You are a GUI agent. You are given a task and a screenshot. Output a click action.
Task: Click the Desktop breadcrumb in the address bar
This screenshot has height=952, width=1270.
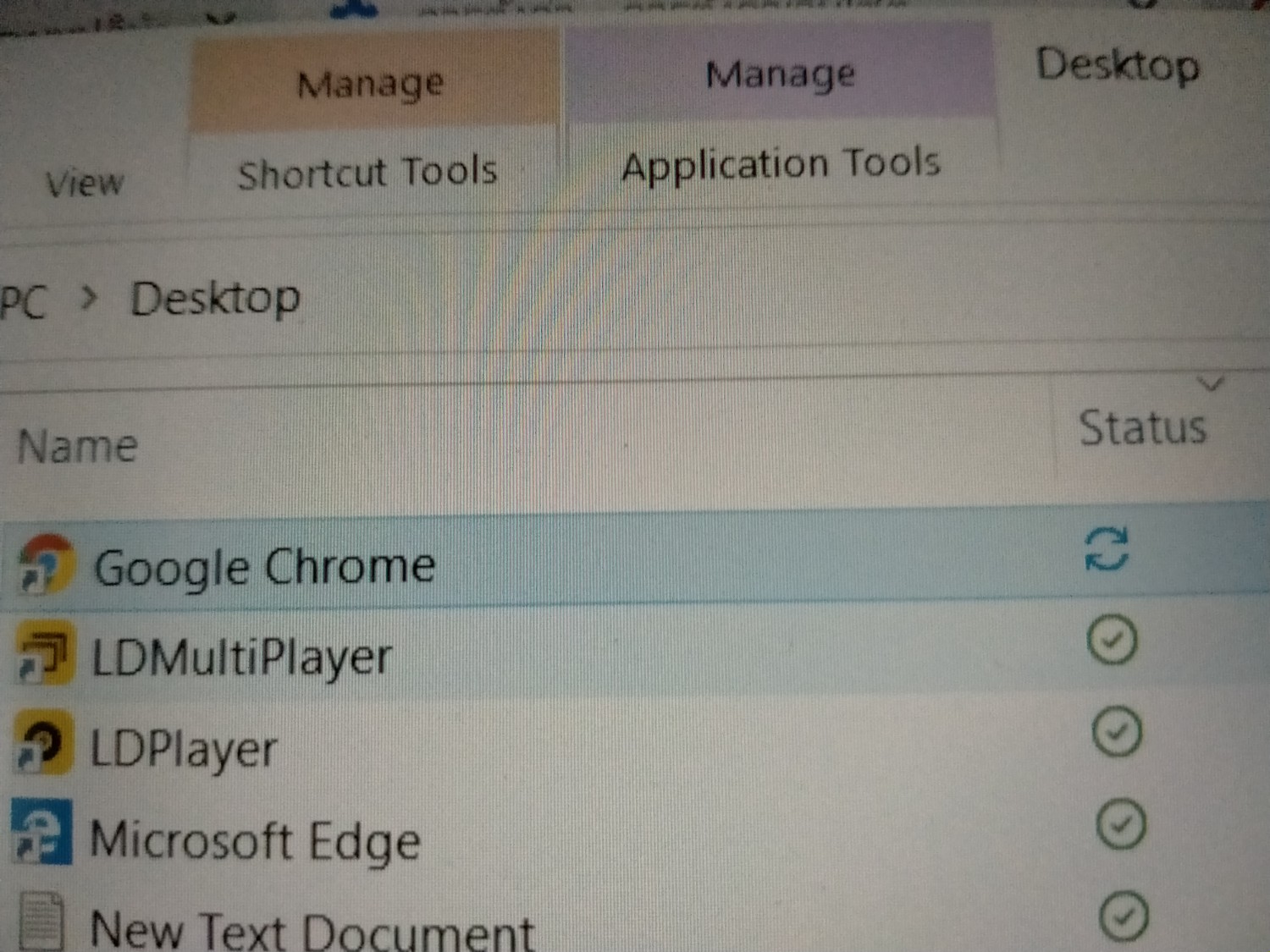(x=215, y=299)
